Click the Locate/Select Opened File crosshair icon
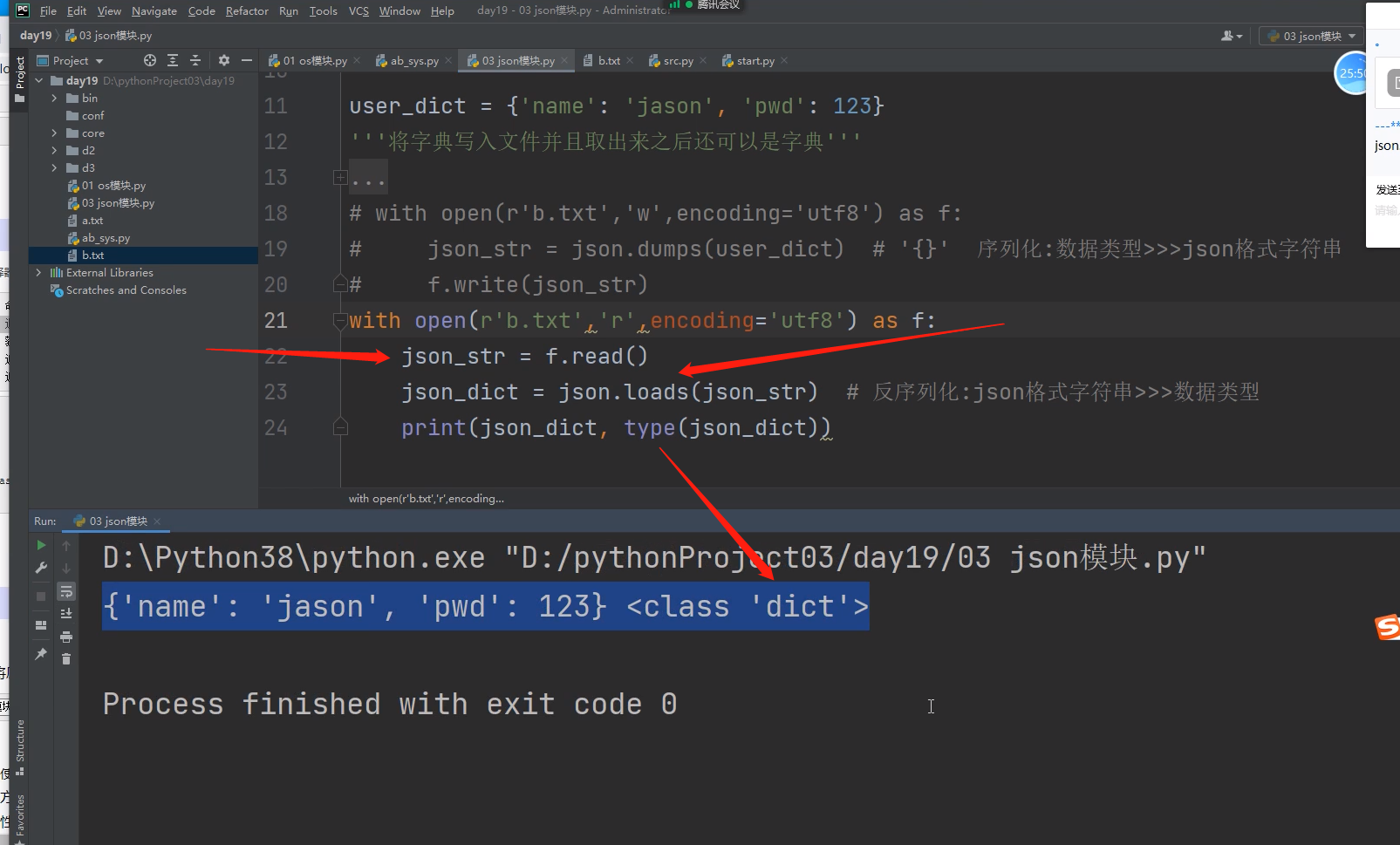Image resolution: width=1400 pixels, height=845 pixels. [x=150, y=60]
